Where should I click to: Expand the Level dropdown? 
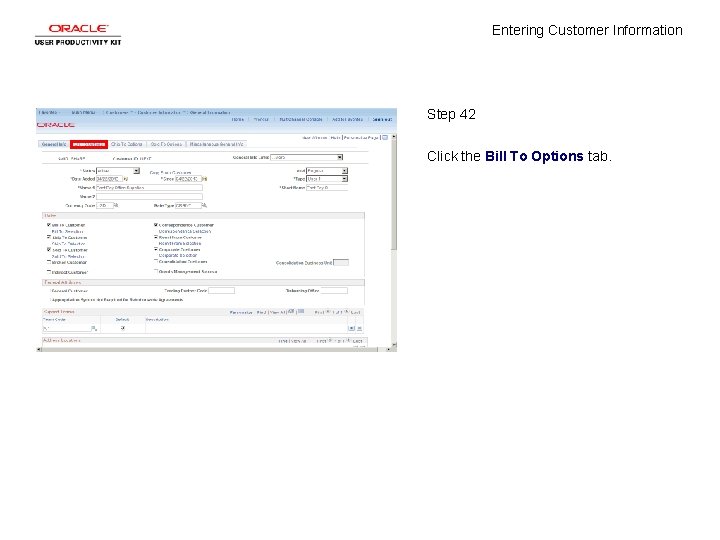coord(344,171)
